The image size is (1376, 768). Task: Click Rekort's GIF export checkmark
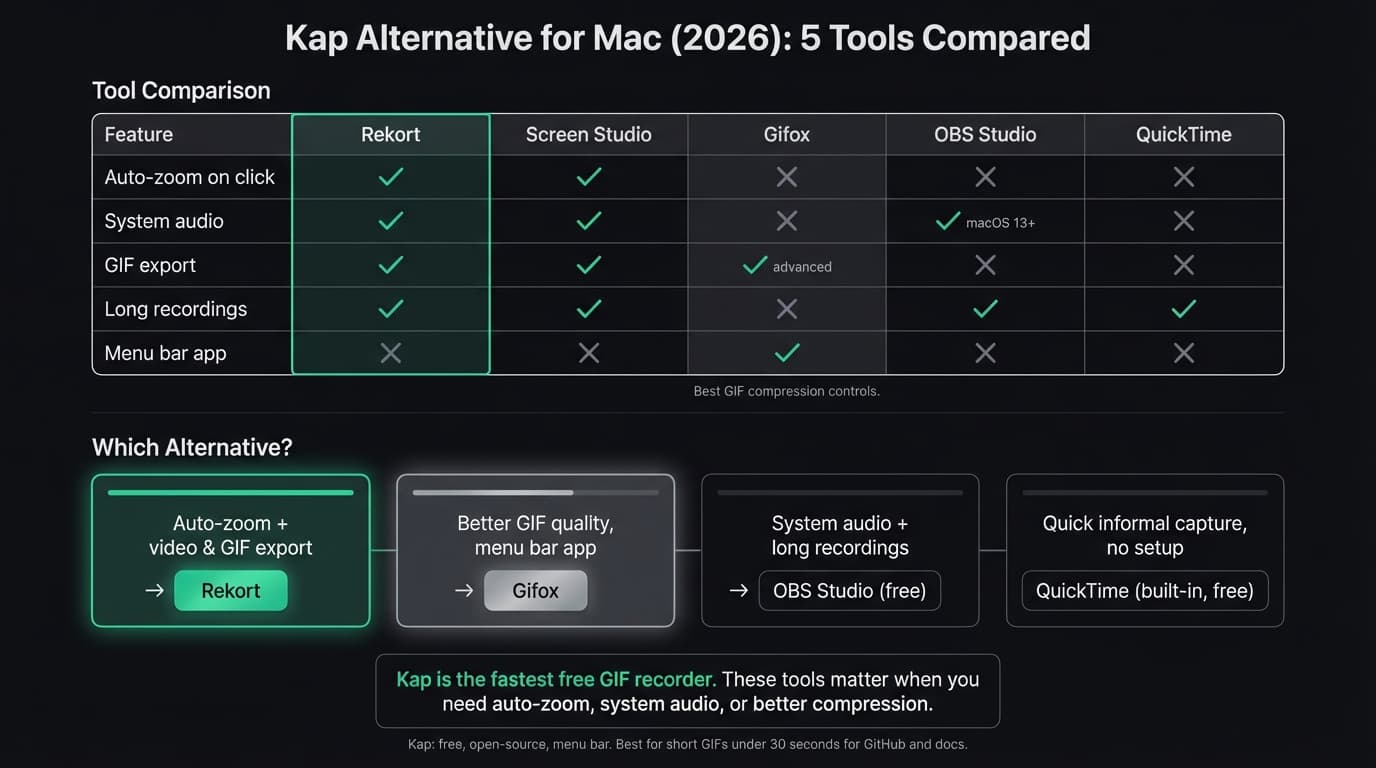(x=391, y=265)
